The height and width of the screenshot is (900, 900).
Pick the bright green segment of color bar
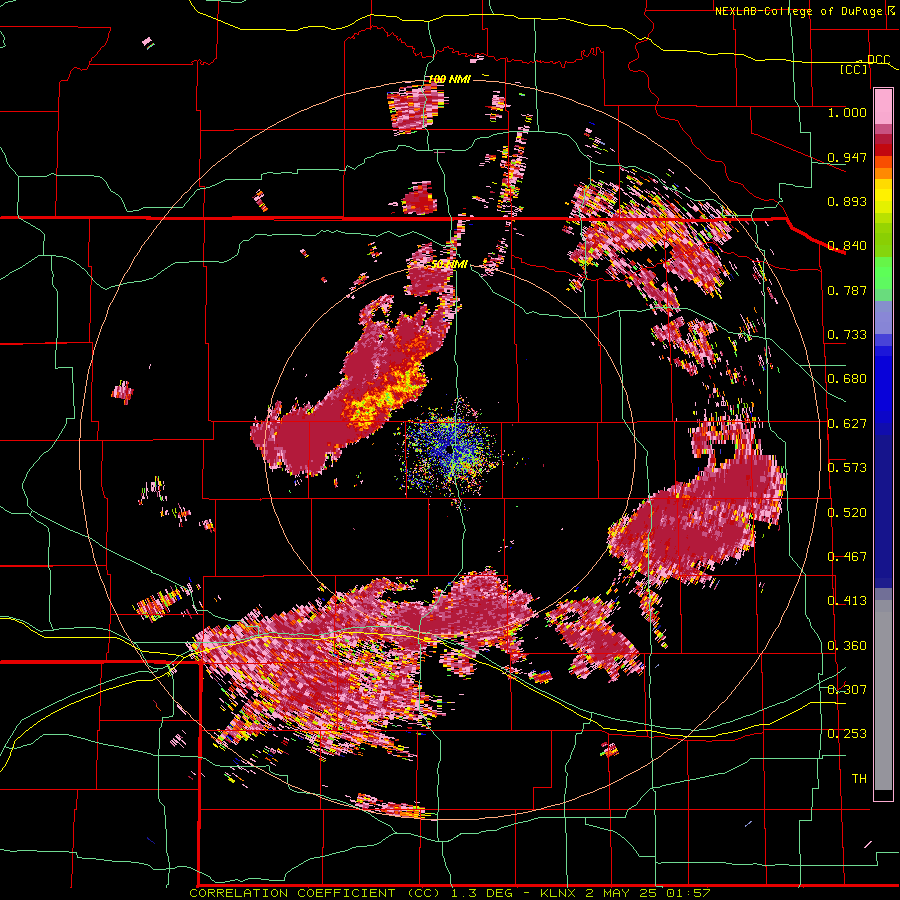[x=883, y=271]
